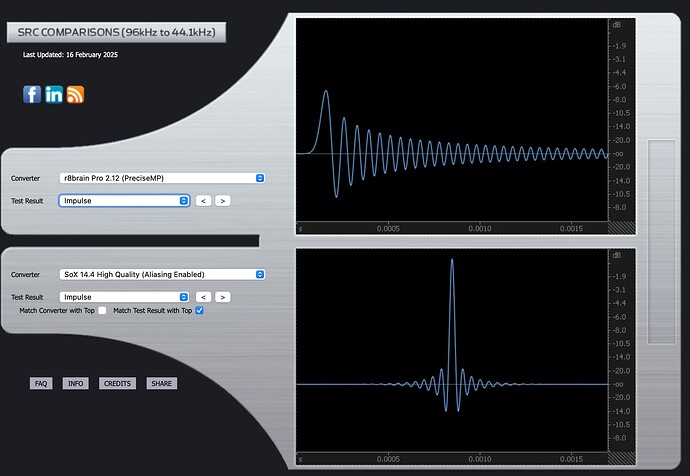Go to next test result for top converter

point(223,201)
